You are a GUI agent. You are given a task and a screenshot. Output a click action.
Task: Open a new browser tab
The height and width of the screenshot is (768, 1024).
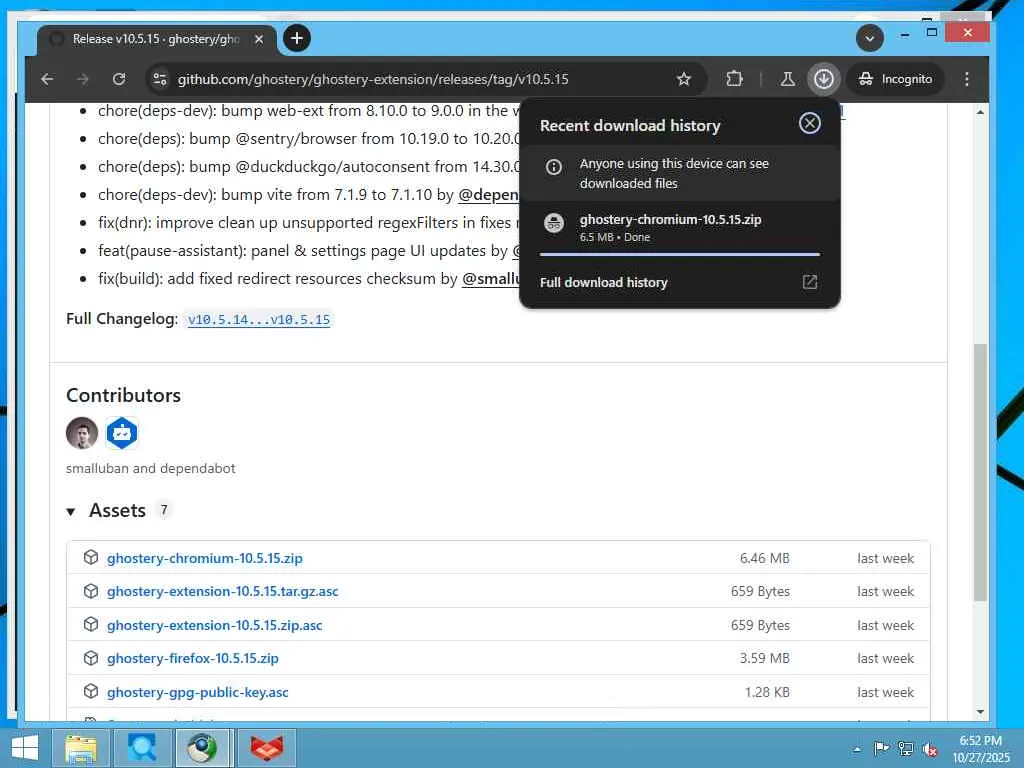click(x=296, y=39)
